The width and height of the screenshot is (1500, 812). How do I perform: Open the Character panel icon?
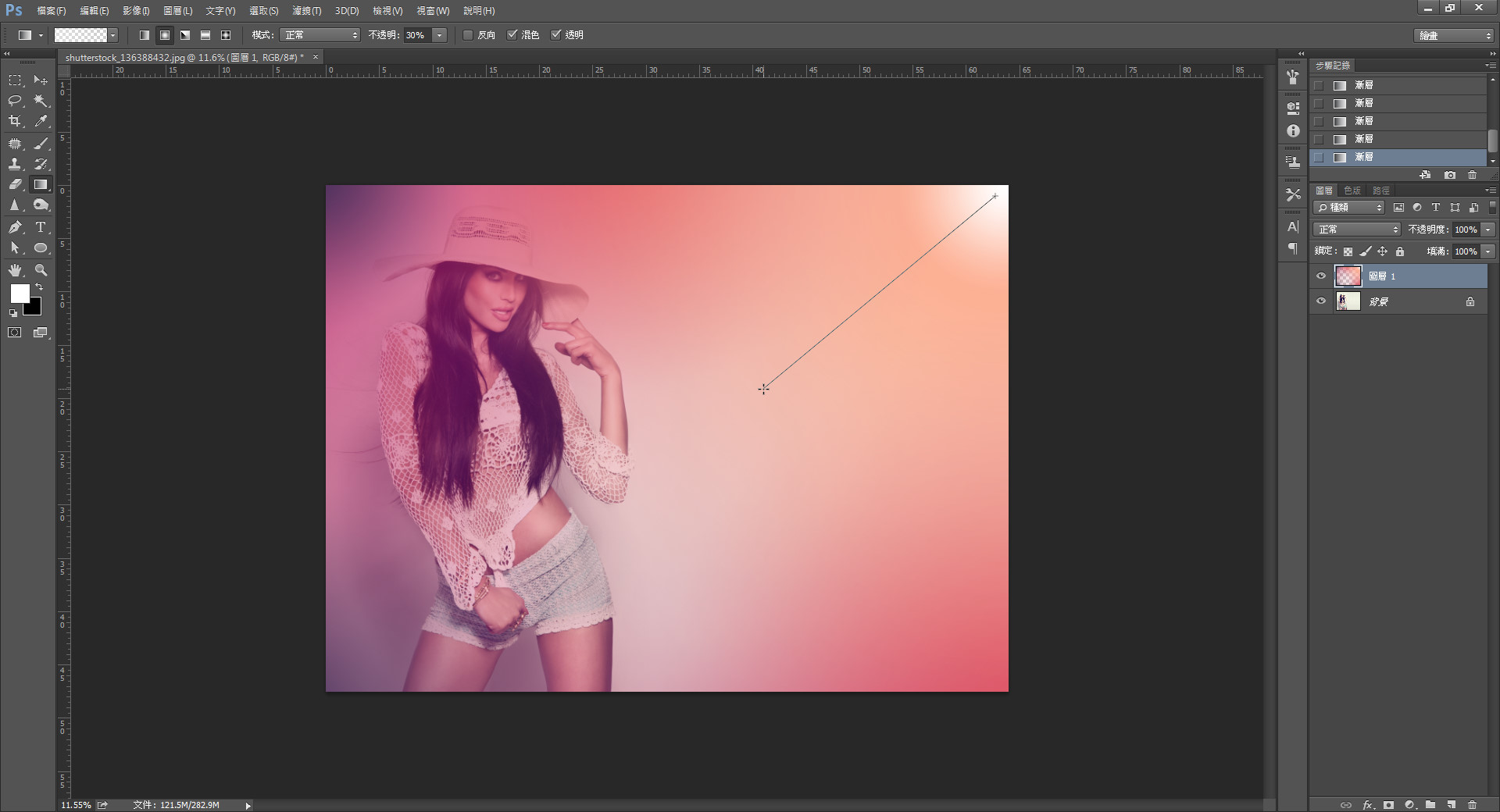(1293, 227)
